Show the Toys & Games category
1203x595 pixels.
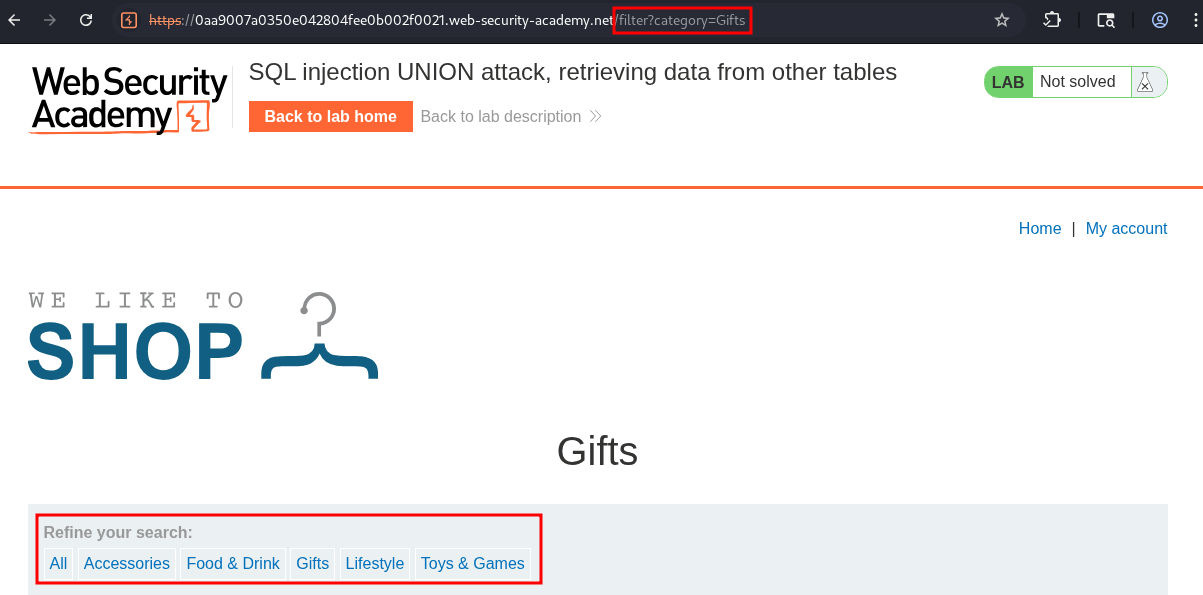pyautogui.click(x=472, y=564)
